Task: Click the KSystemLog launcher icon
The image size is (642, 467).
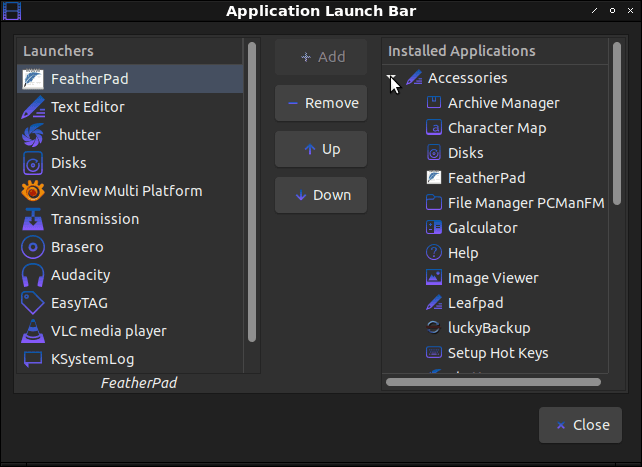Action: pyautogui.click(x=33, y=359)
